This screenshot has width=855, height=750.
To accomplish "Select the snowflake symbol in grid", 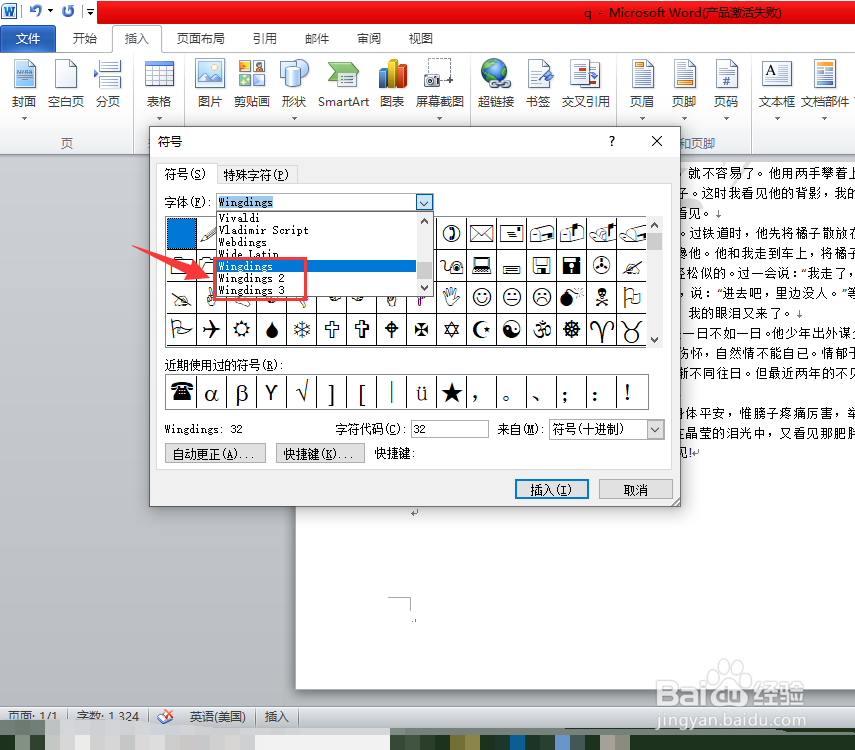I will pos(302,329).
